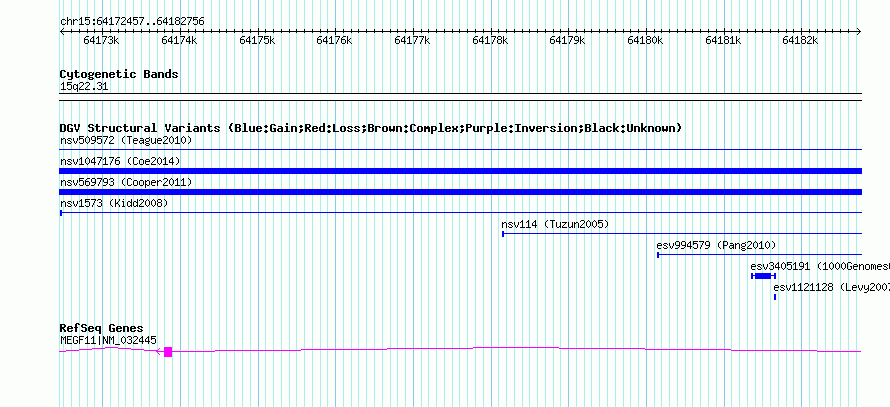Viewport: 890px width, 407px height.
Task: Click the 64182k ruler tick label
Action: click(x=800, y=40)
